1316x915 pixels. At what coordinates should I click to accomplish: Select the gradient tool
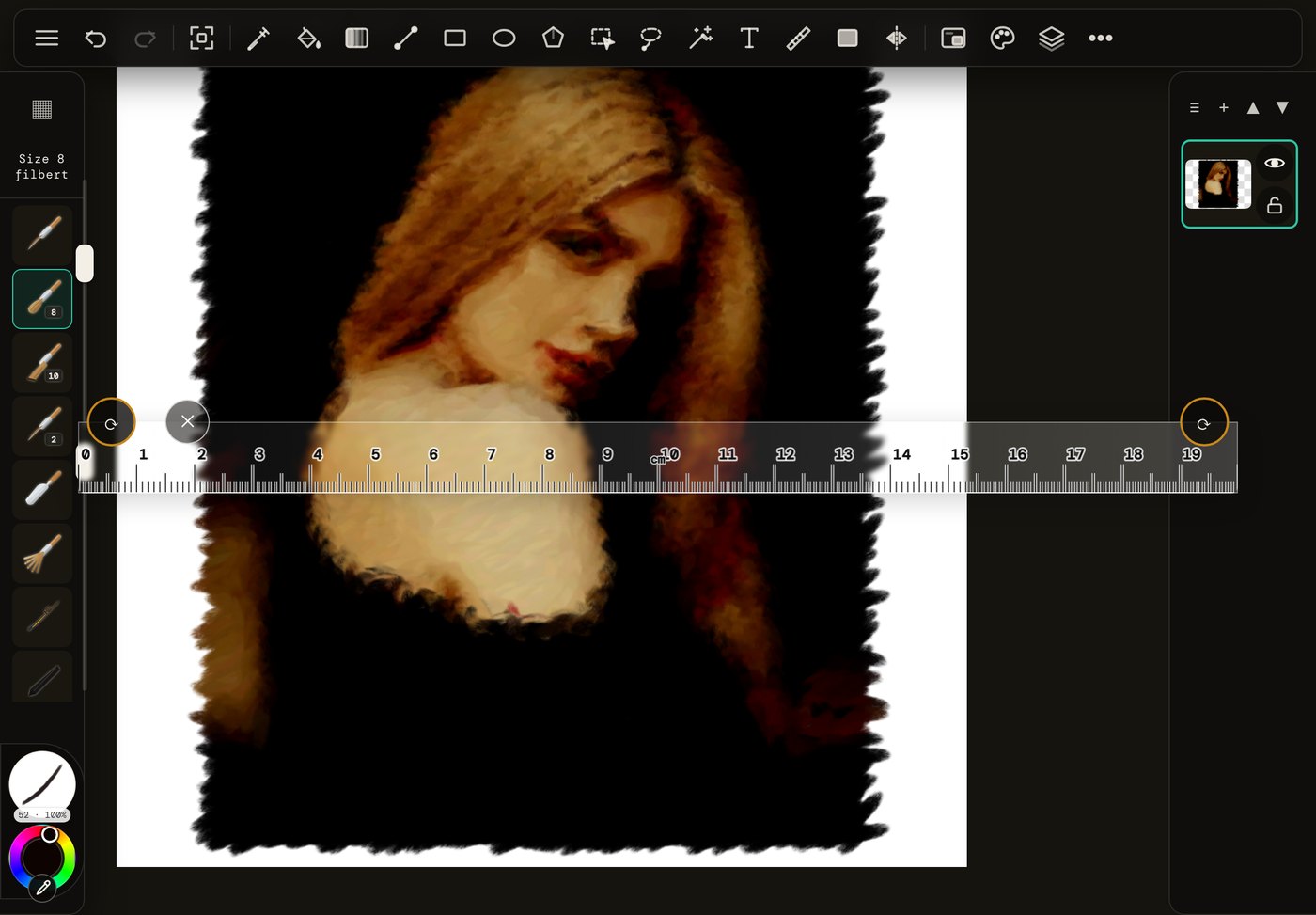click(357, 39)
